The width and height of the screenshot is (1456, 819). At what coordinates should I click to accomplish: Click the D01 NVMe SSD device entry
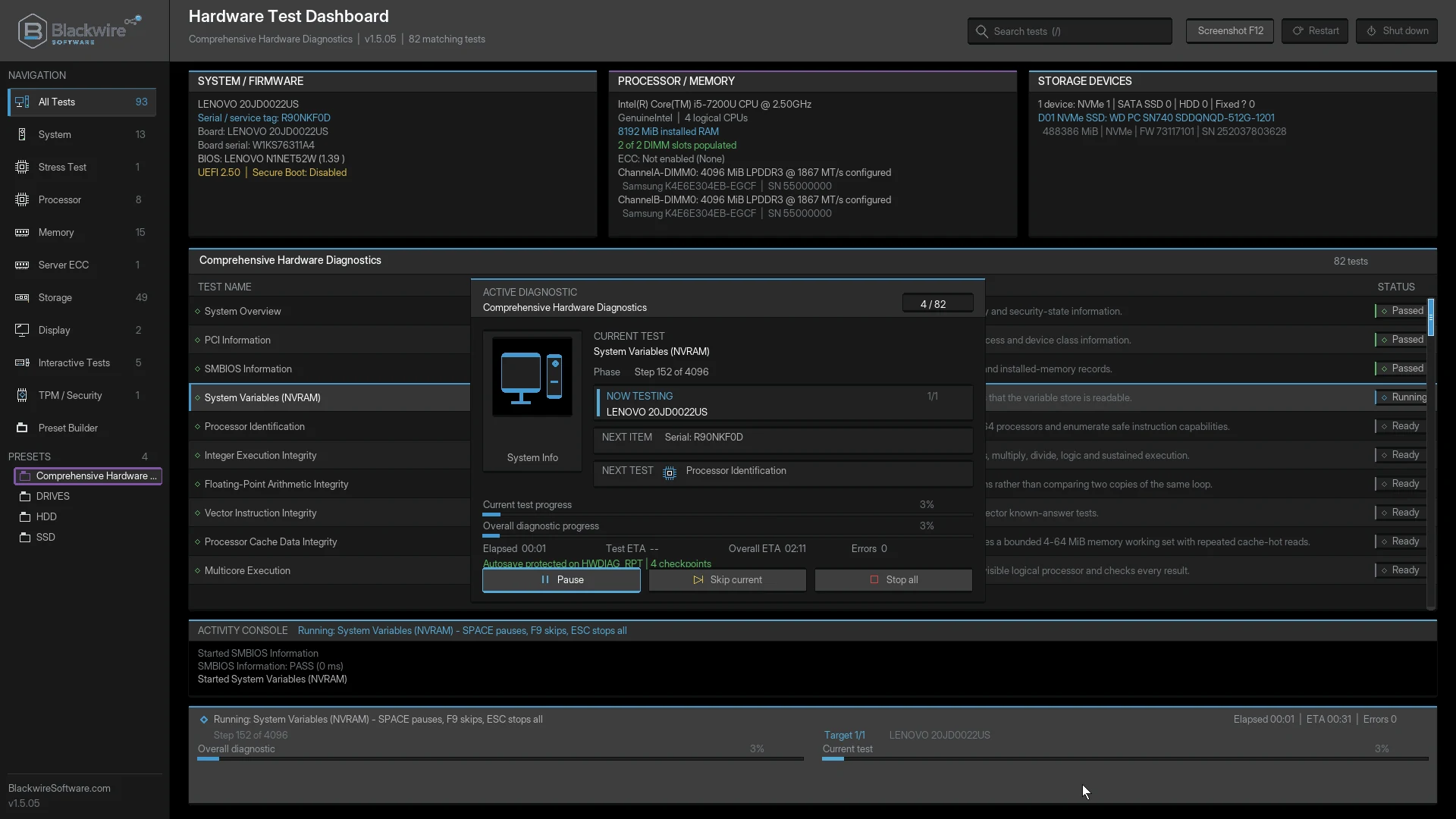1156,118
